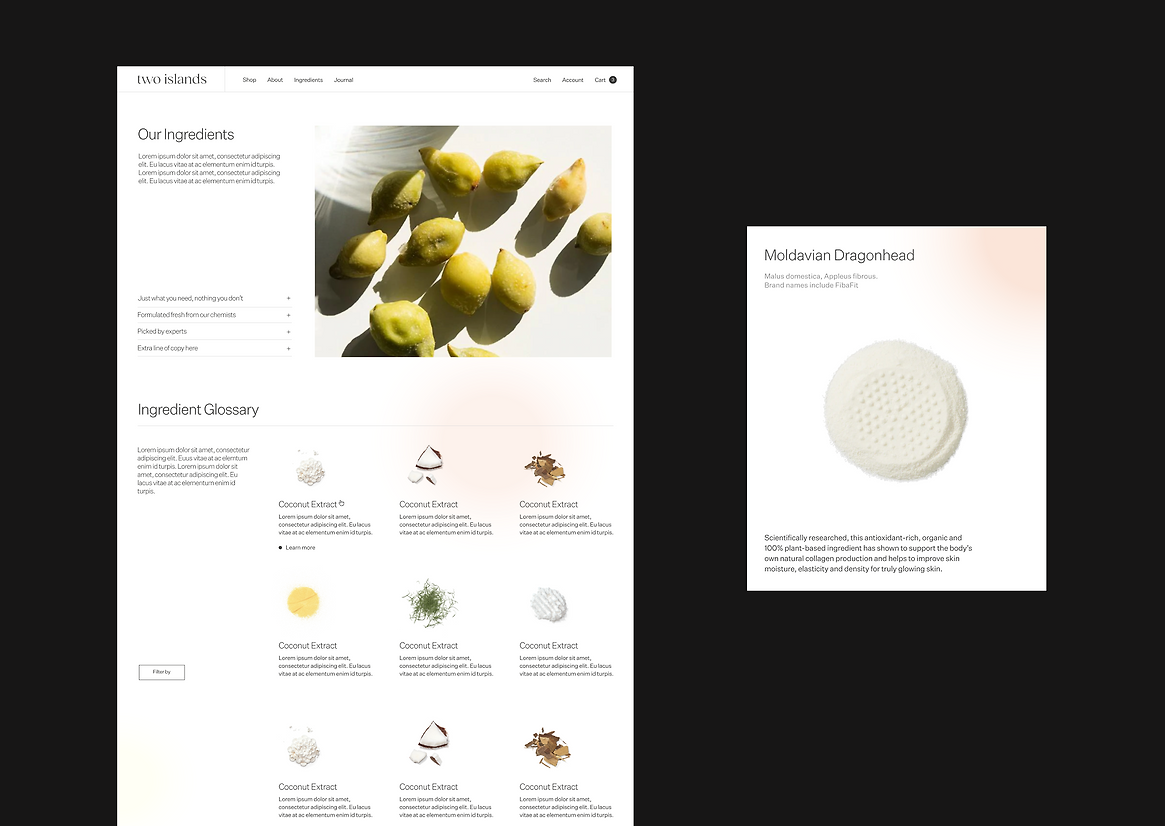Click the two islands logo
Viewport: 1165px width, 826px height.
click(172, 79)
